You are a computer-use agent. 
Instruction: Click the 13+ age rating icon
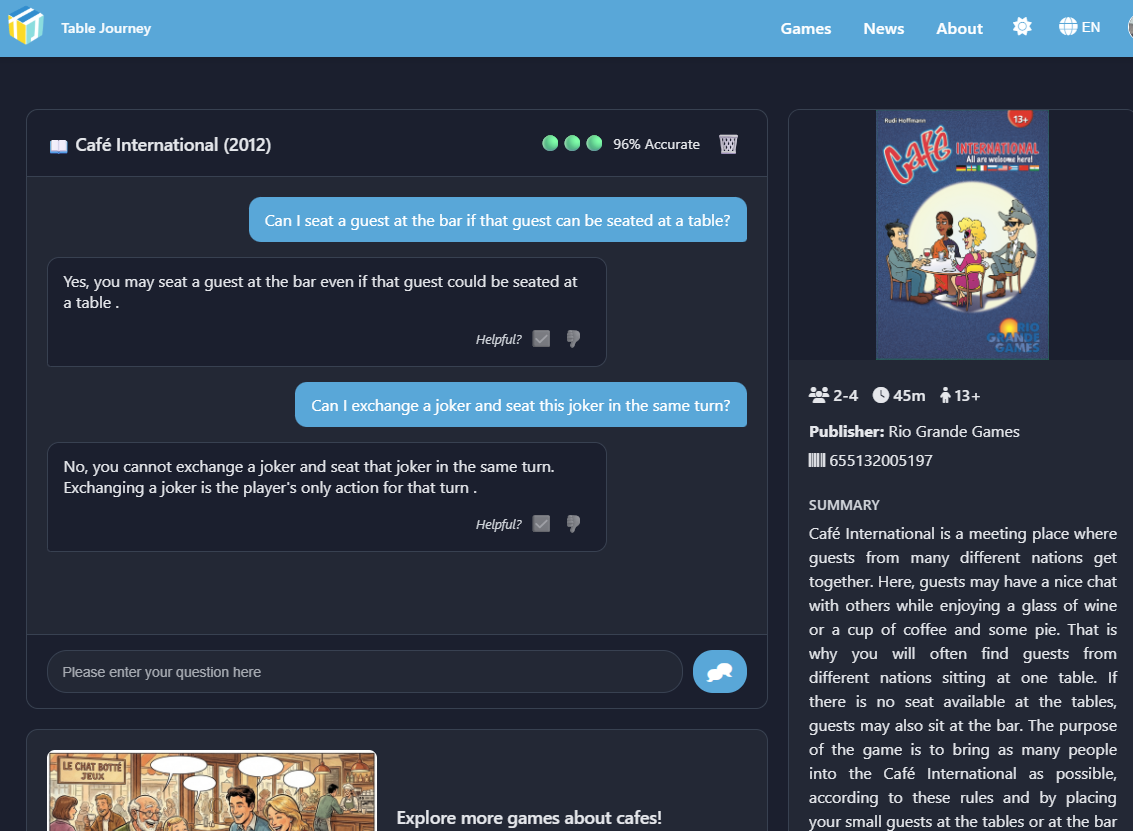tap(944, 395)
